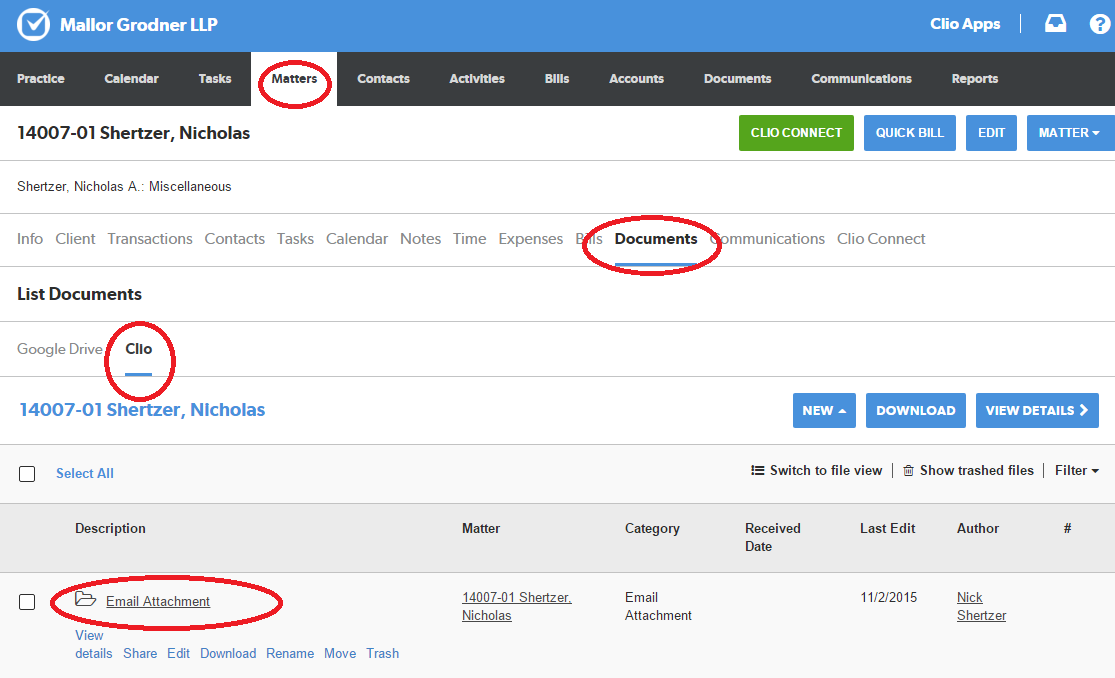The image size is (1115, 678).
Task: Switch to the matter Calendar sub-tab
Action: coord(357,239)
